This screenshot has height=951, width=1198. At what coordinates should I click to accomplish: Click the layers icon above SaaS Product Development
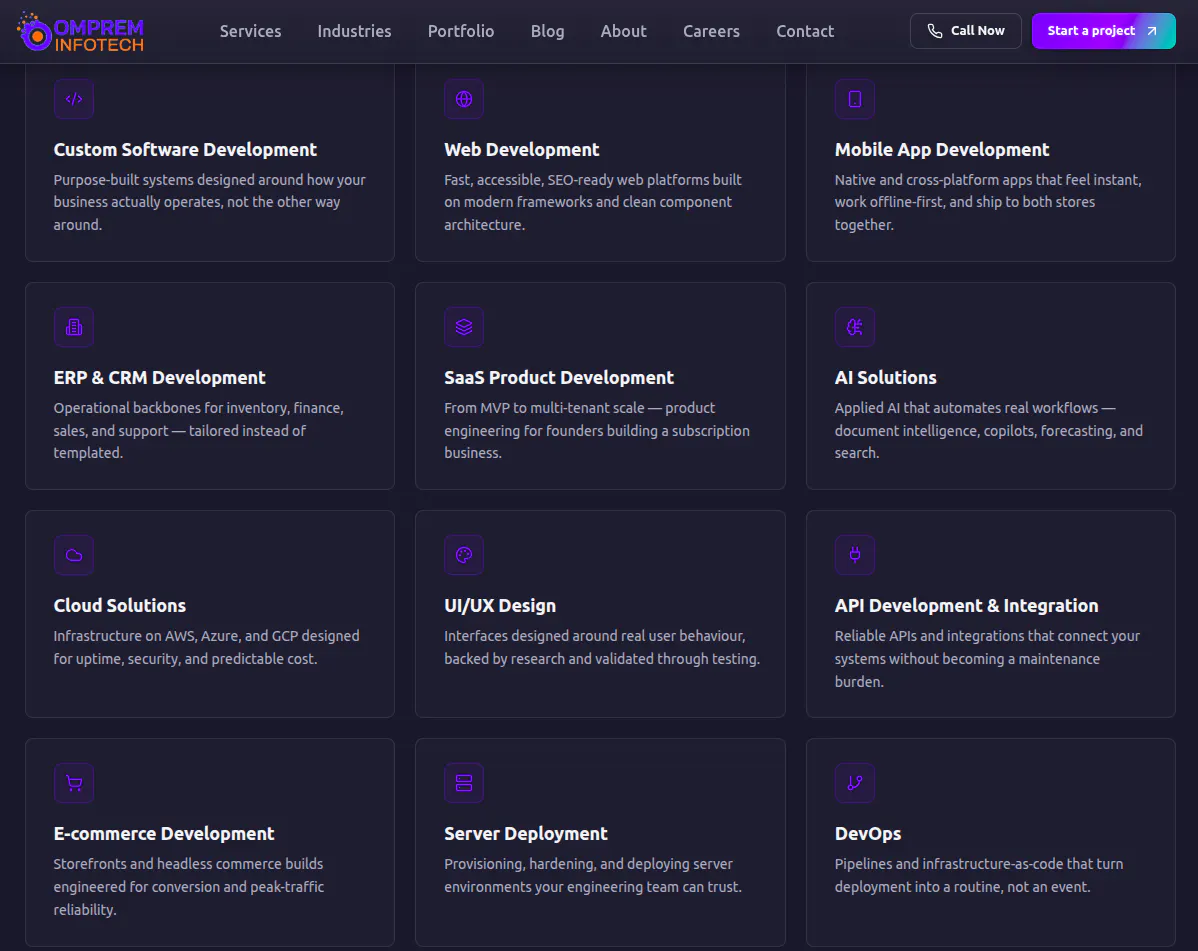click(464, 327)
